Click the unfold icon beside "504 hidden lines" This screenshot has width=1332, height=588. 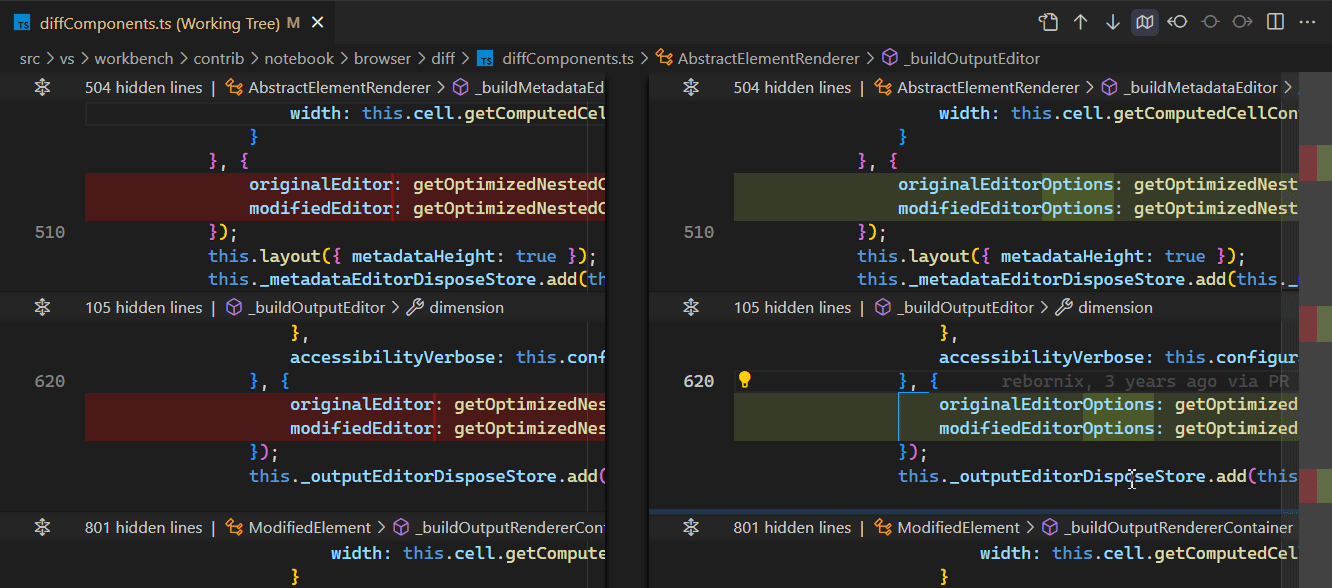coord(41,87)
